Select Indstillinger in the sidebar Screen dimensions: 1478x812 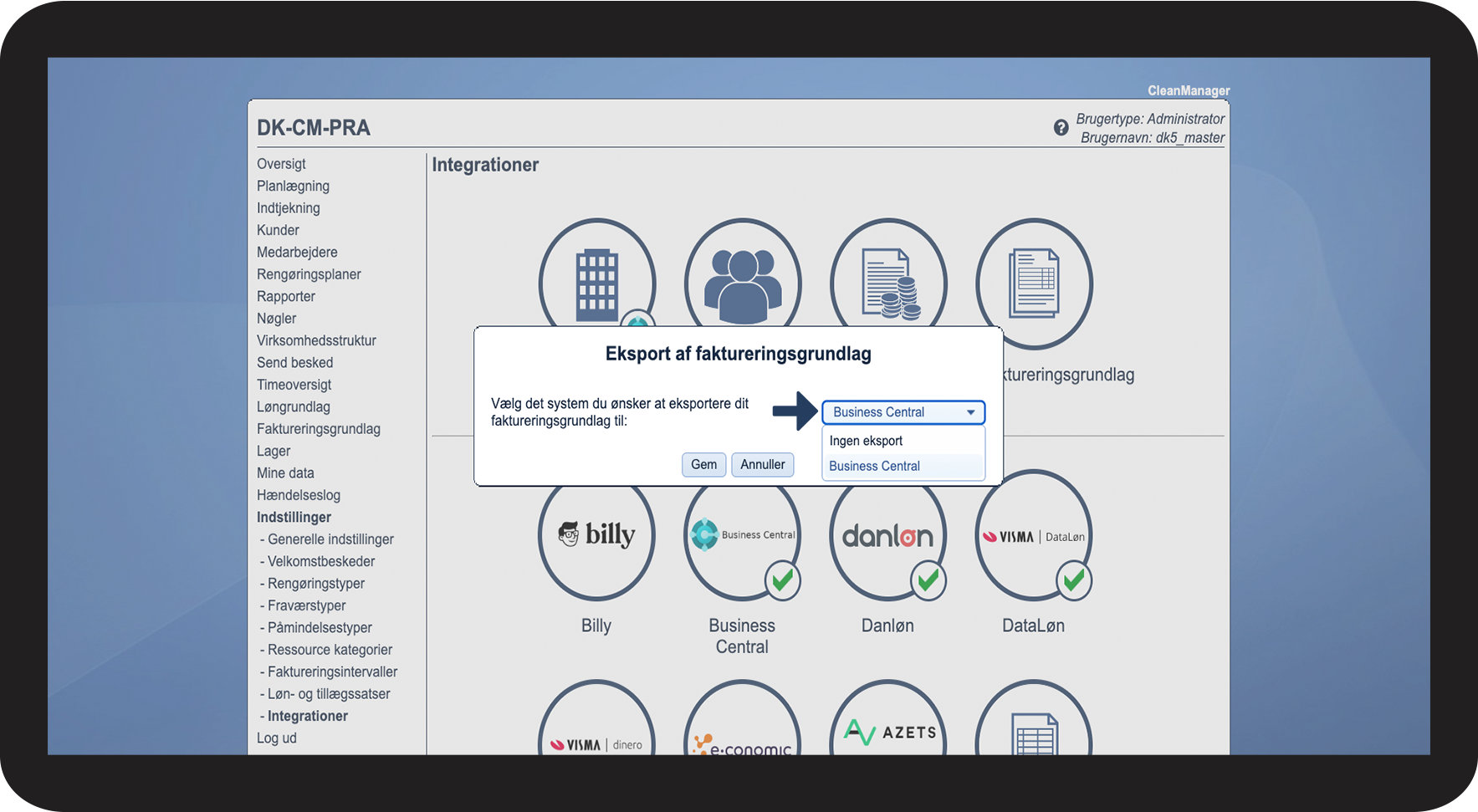pyautogui.click(x=294, y=517)
